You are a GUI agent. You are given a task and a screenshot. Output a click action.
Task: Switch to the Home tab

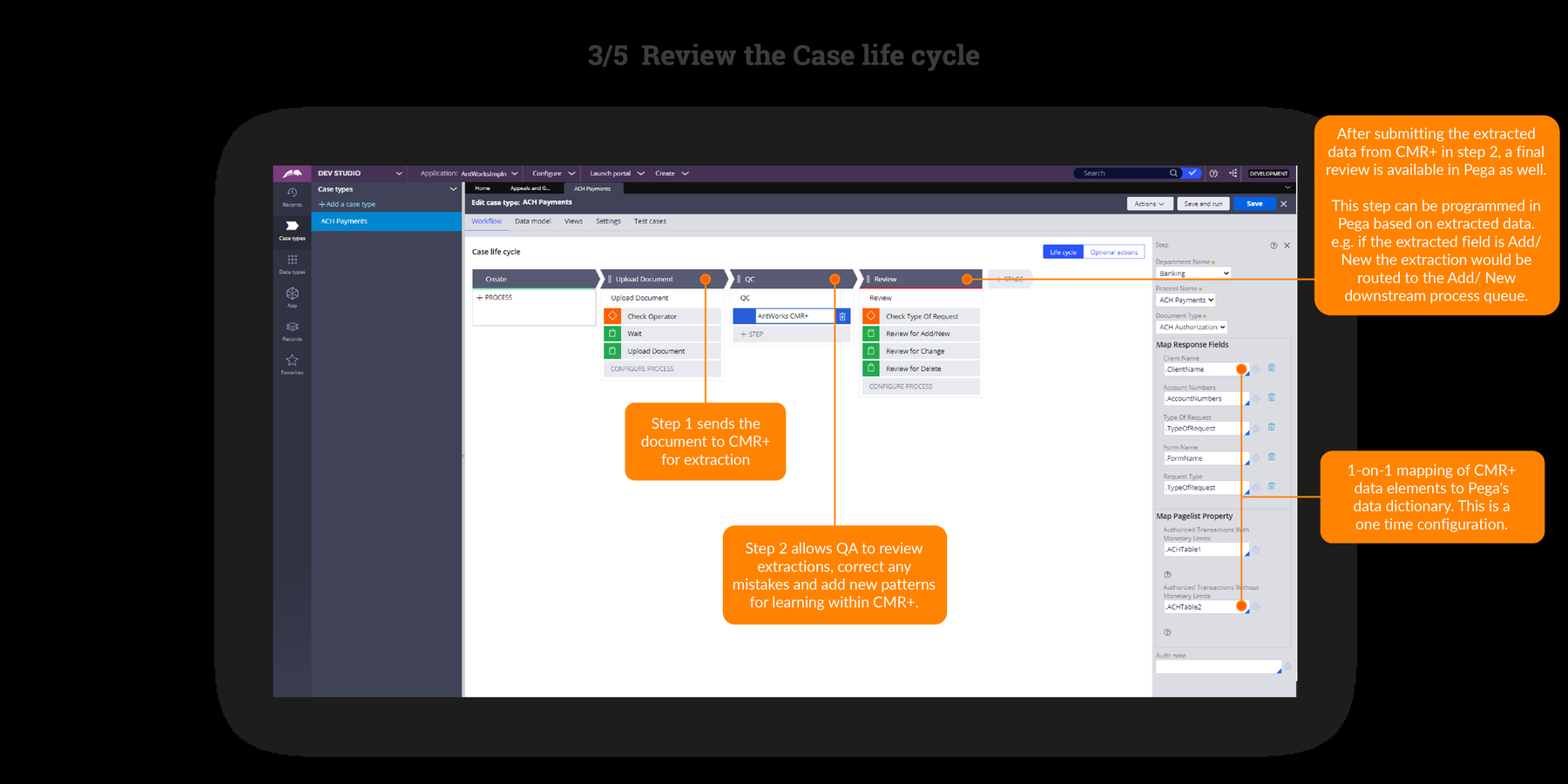483,188
